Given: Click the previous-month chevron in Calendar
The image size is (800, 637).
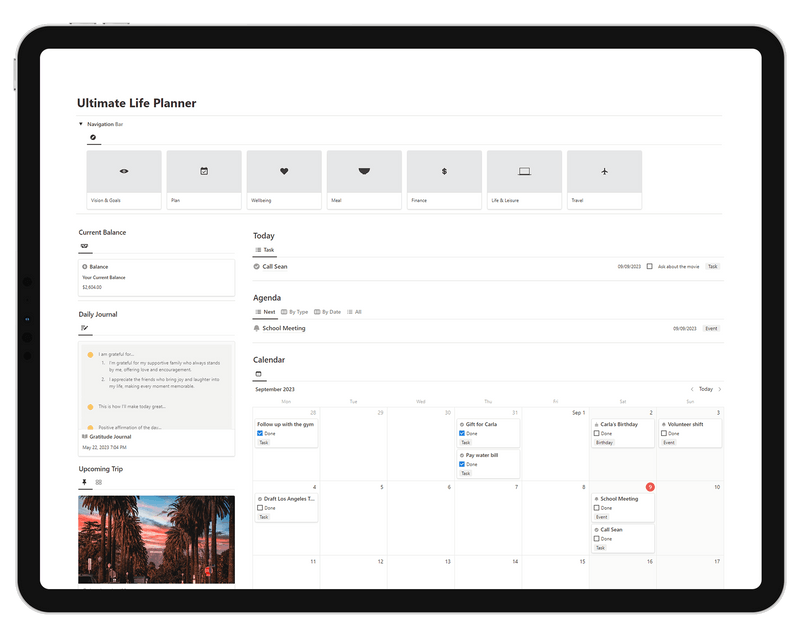Looking at the screenshot, I should 692,389.
